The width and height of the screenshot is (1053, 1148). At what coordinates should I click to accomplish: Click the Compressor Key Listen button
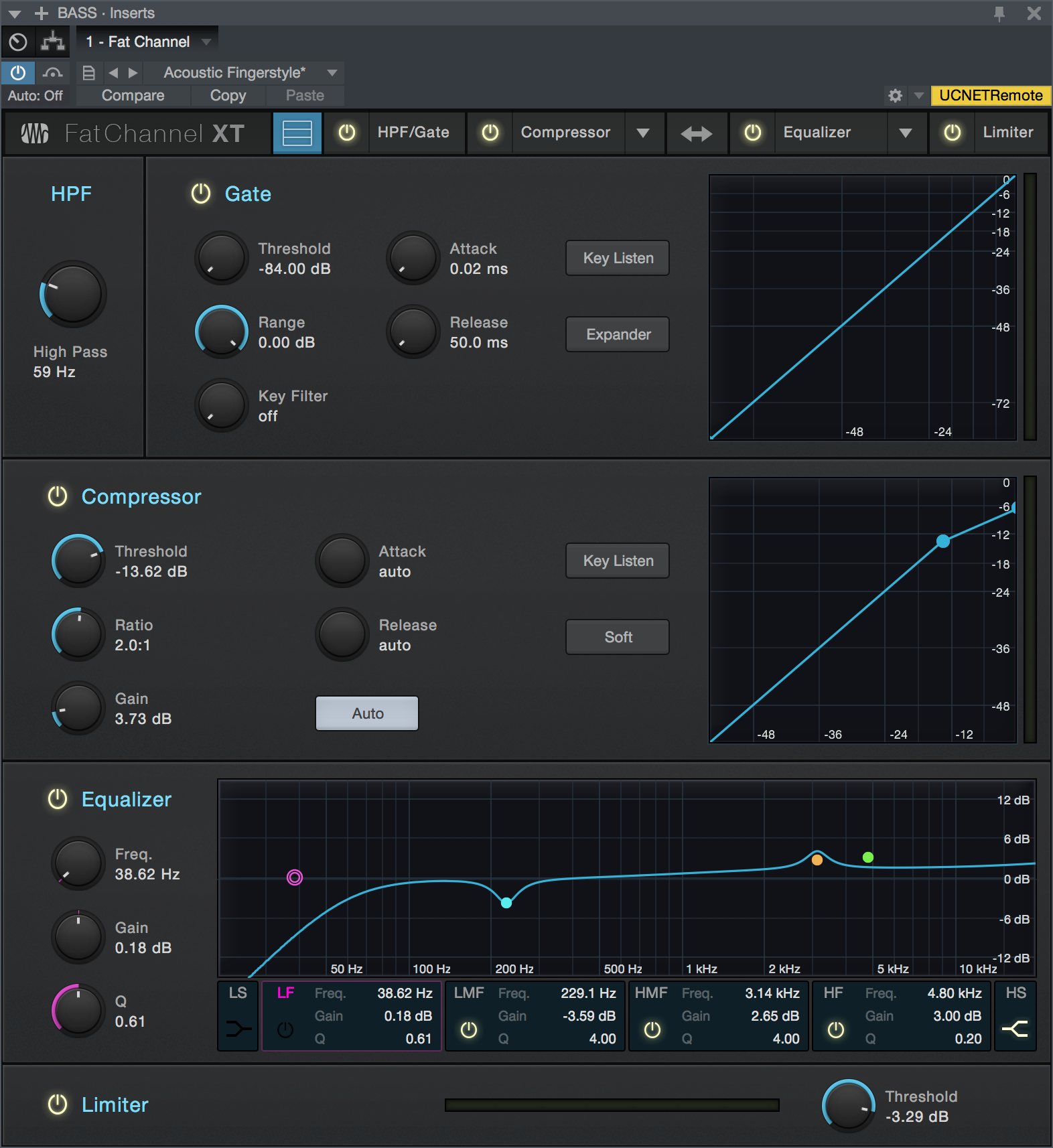(618, 561)
